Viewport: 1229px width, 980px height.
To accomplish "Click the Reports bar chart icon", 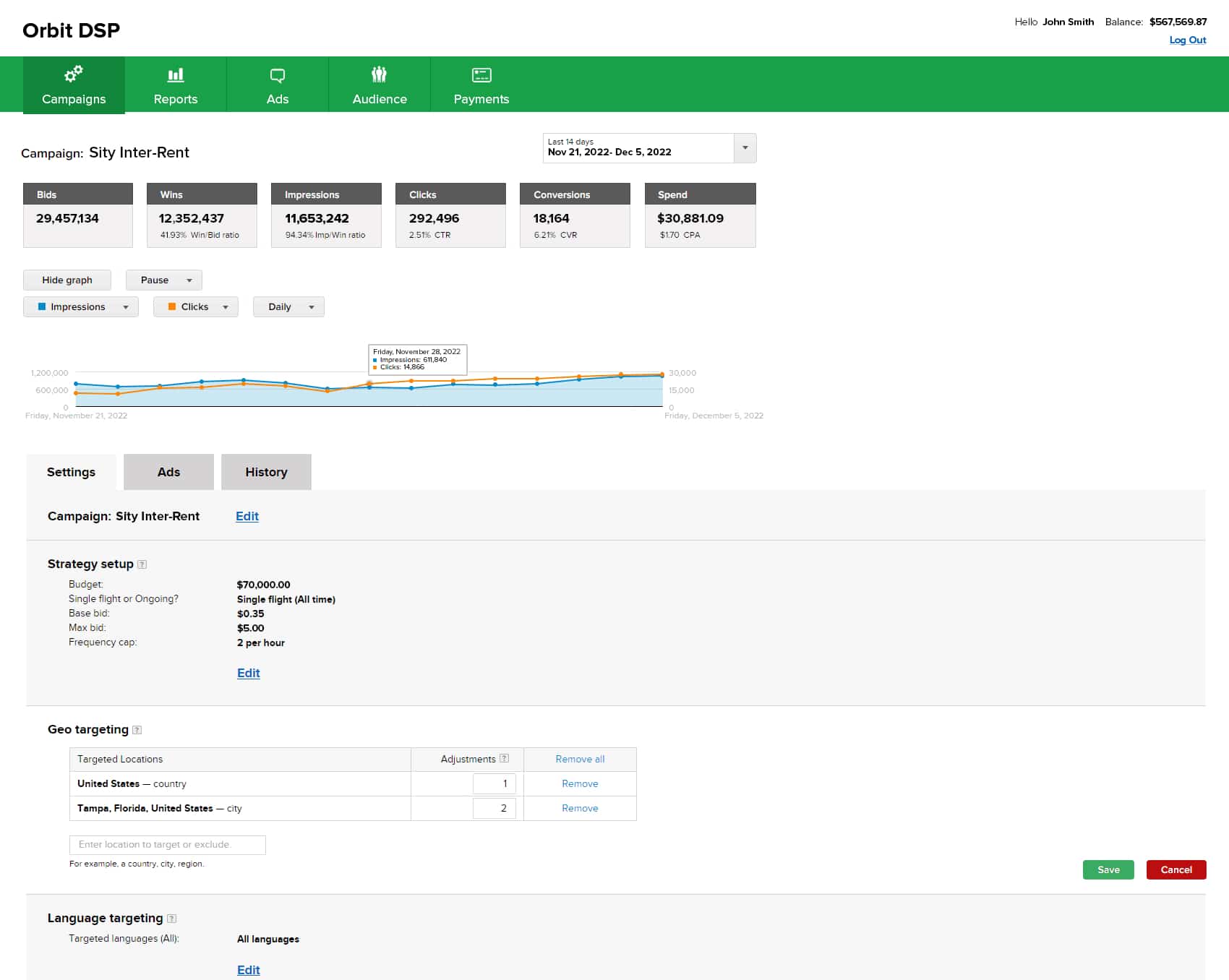I will point(176,74).
